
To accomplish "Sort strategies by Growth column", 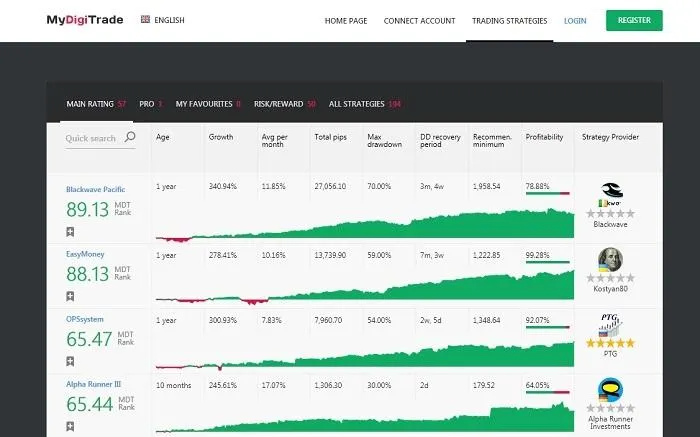I will tap(221, 137).
